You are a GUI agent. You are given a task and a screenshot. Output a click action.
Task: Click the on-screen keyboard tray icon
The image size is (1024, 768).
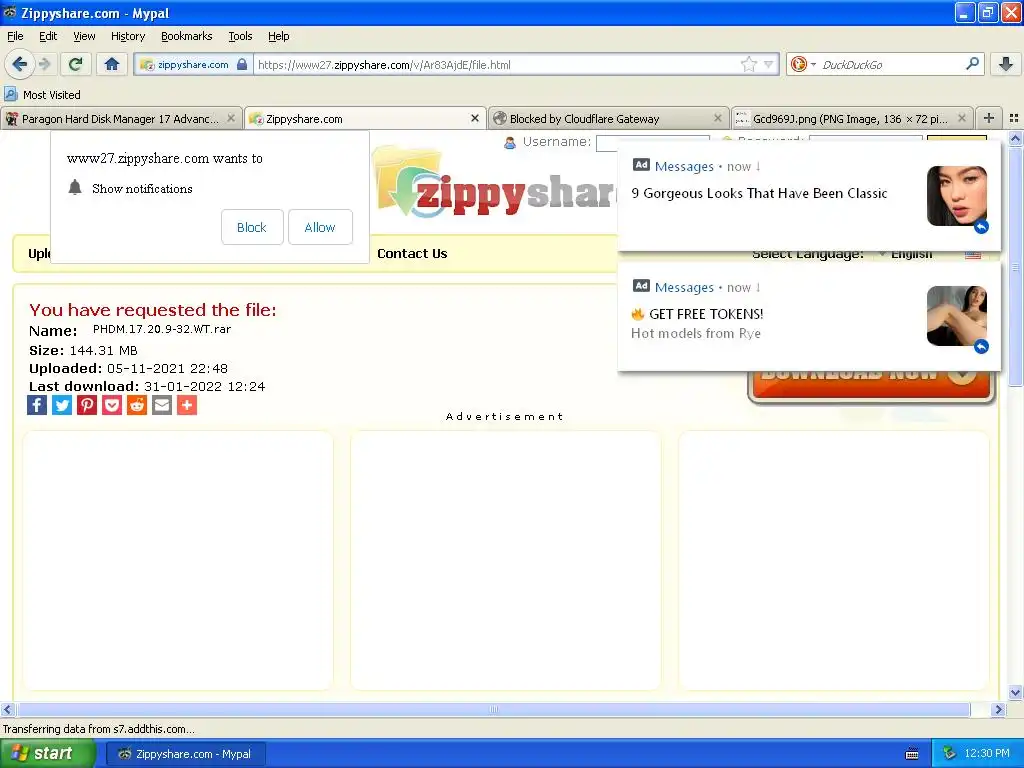912,754
